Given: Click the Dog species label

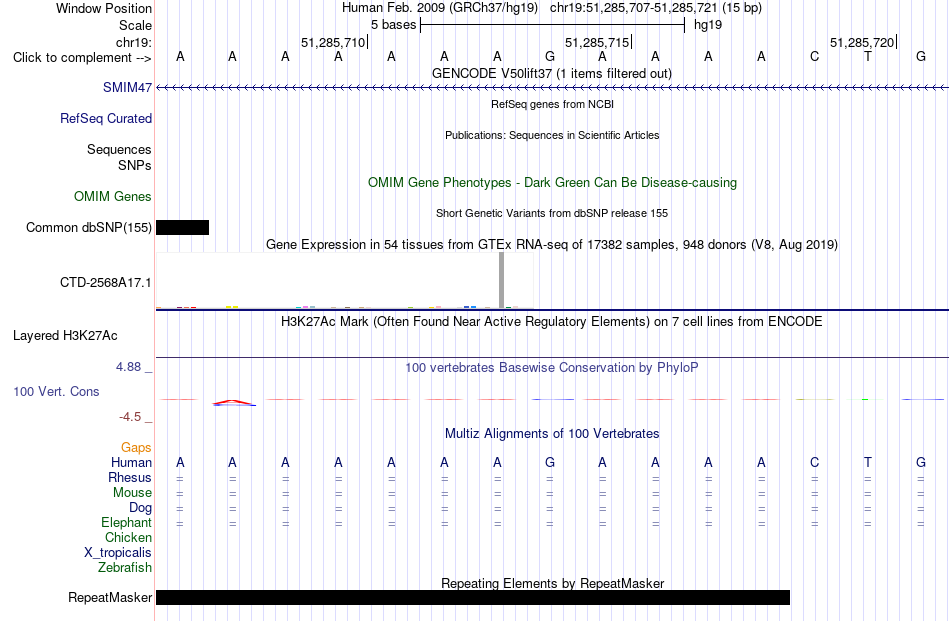Looking at the screenshot, I should (140, 508).
